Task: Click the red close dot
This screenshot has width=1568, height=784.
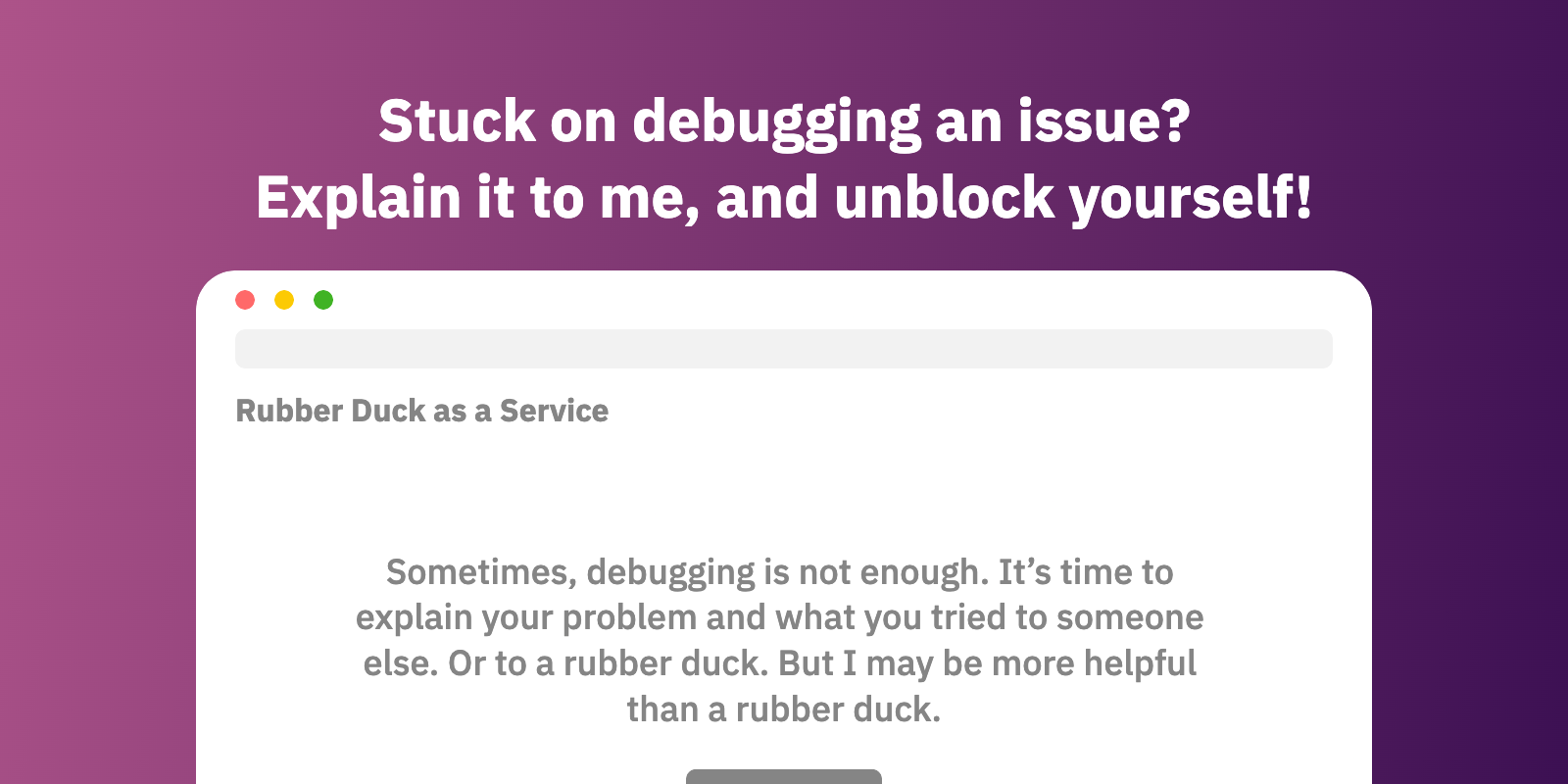Action: tap(245, 300)
